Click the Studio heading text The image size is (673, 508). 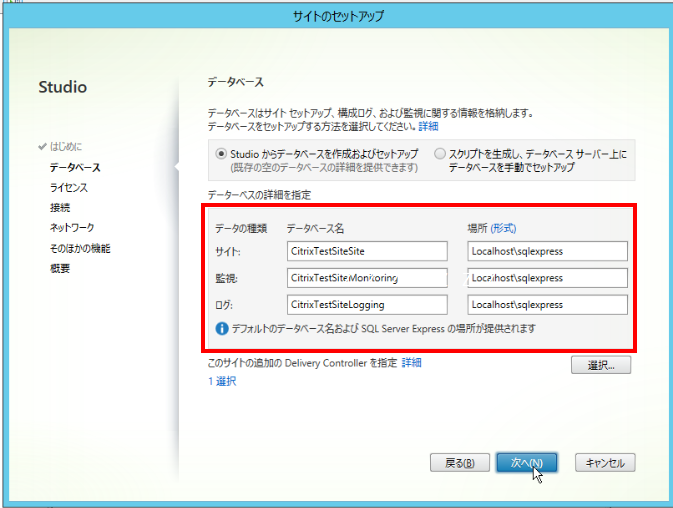[x=63, y=87]
